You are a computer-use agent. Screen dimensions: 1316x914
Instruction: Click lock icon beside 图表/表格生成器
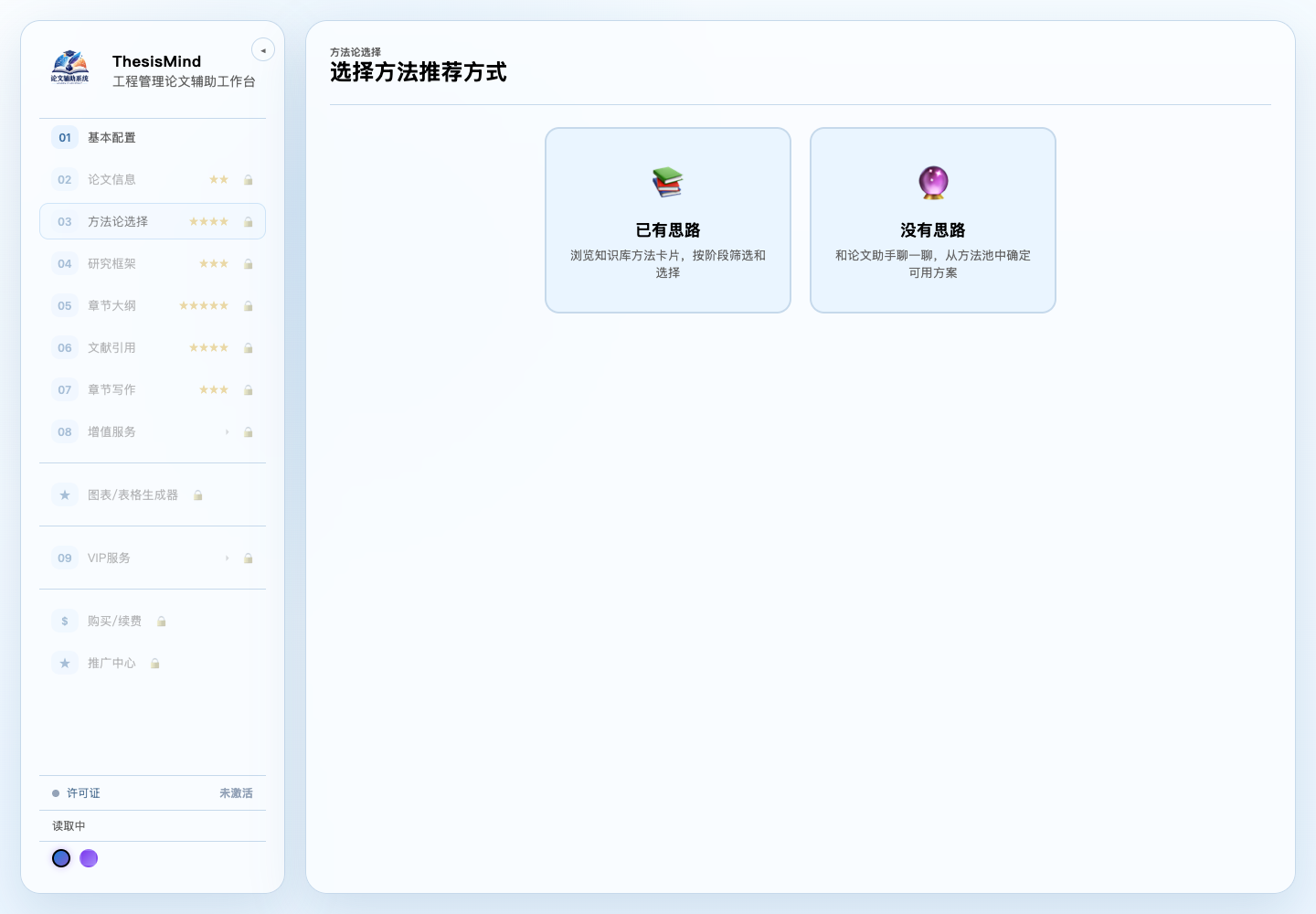[x=197, y=495]
